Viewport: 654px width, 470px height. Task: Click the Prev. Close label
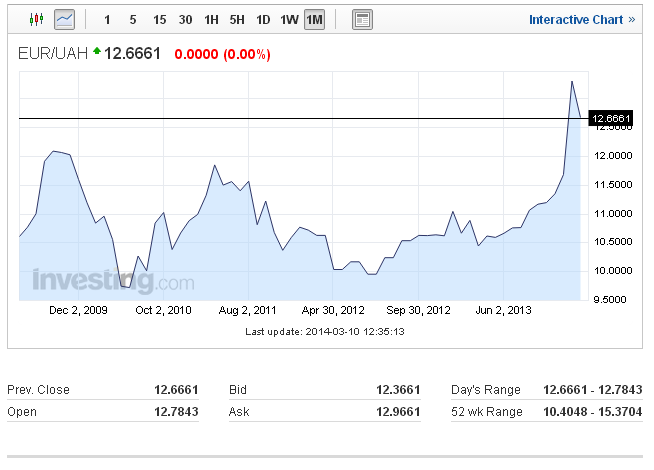(38, 390)
